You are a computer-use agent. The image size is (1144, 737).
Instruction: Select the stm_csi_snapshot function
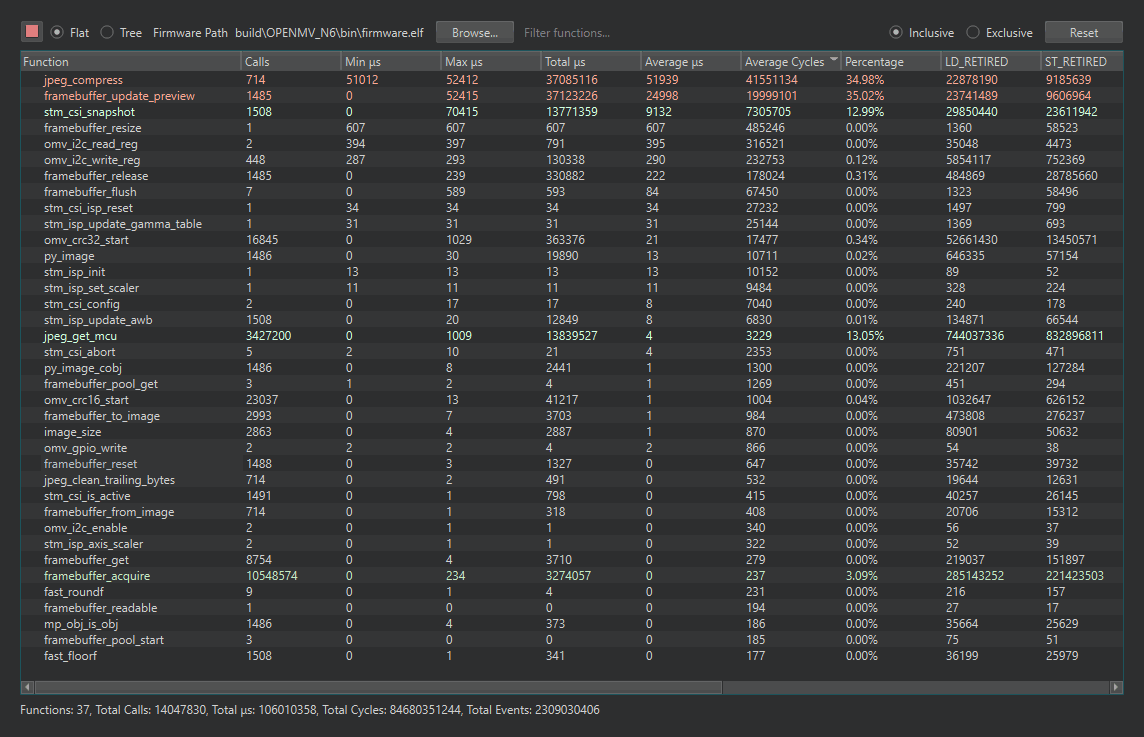(572, 112)
